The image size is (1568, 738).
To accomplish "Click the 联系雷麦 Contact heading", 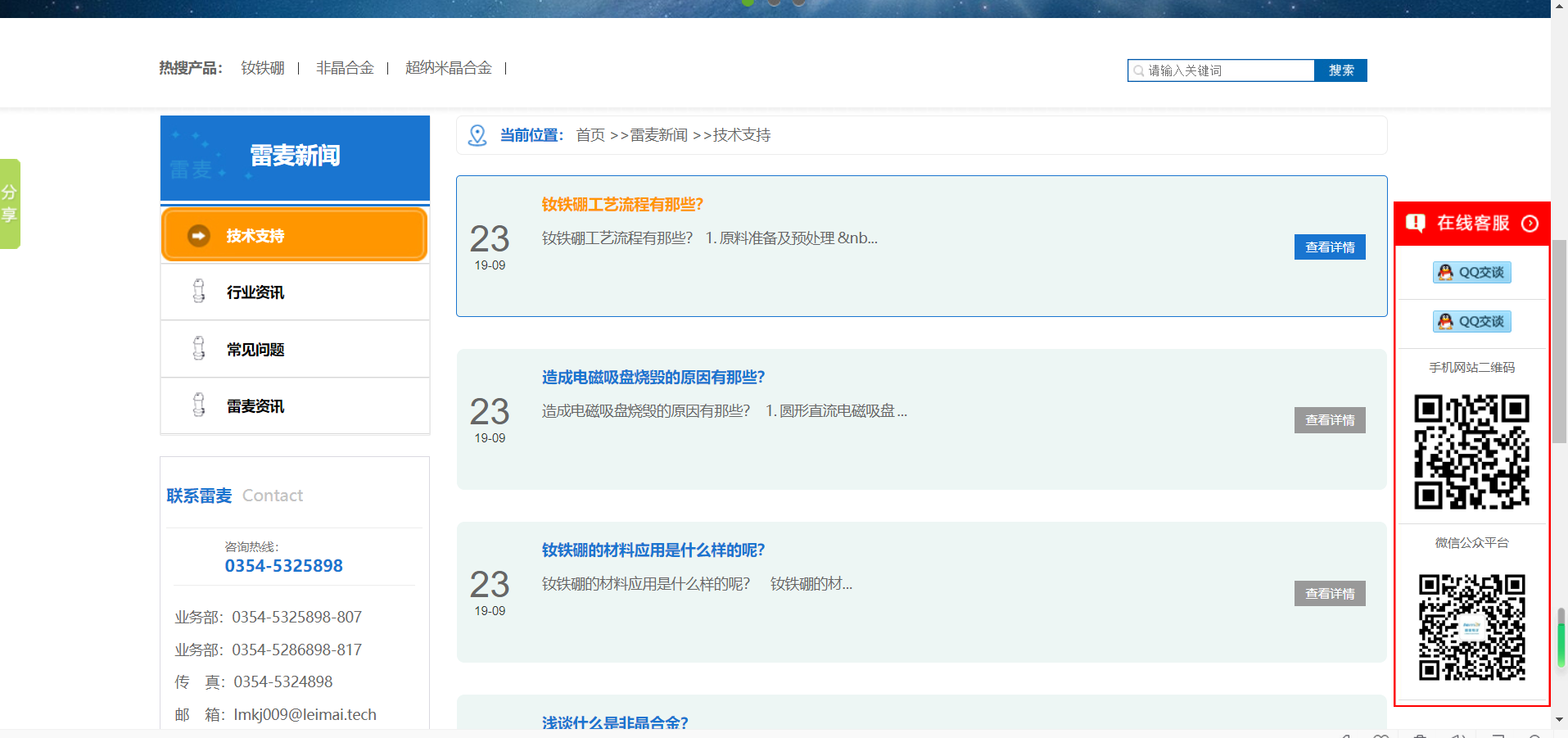I will pyautogui.click(x=235, y=496).
